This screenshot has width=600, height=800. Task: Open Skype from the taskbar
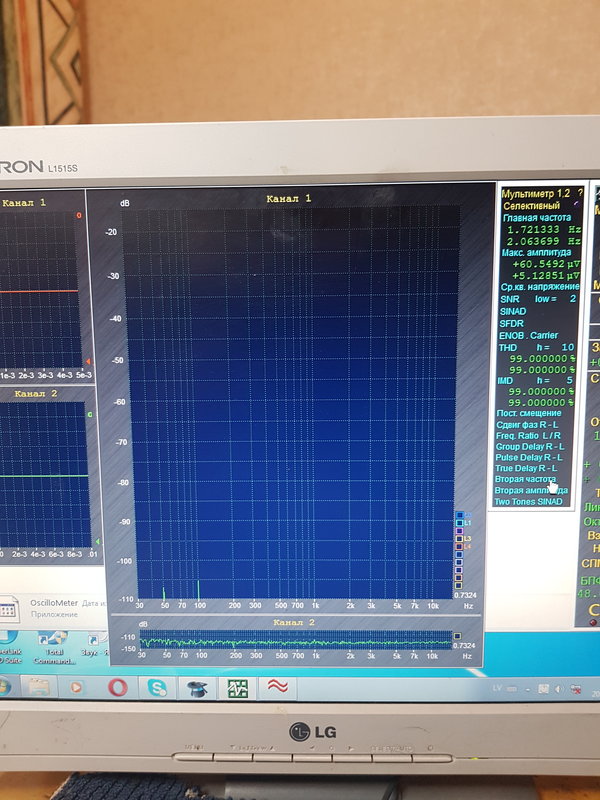157,687
